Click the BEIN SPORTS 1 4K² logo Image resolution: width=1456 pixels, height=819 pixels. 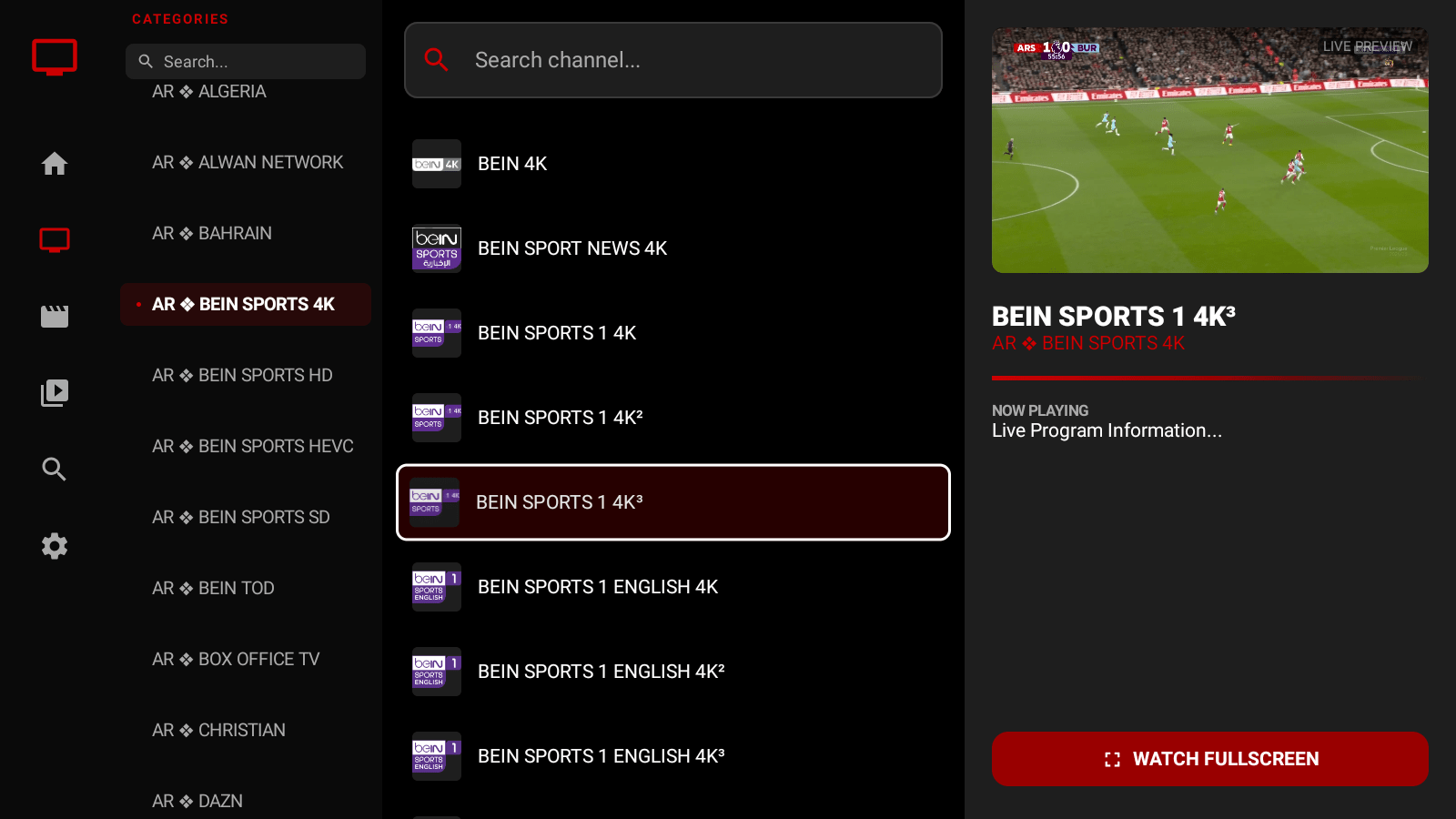(437, 418)
